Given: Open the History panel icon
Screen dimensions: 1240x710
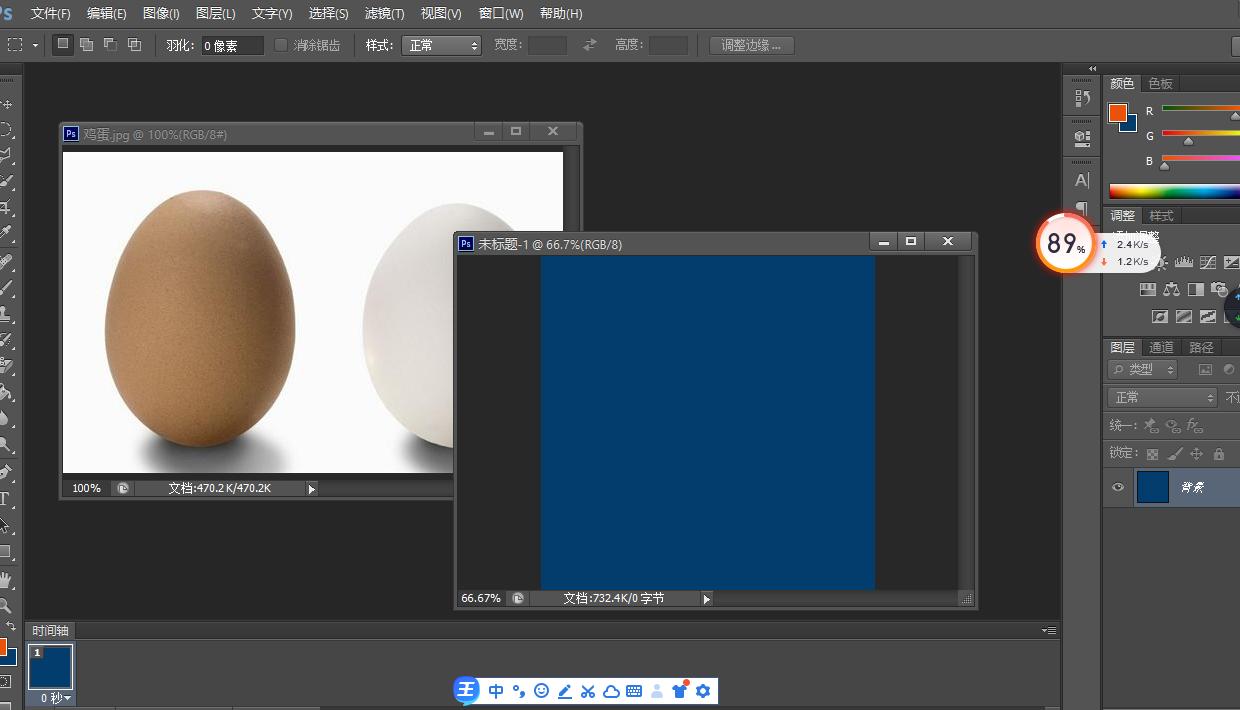Looking at the screenshot, I should tap(1081, 98).
